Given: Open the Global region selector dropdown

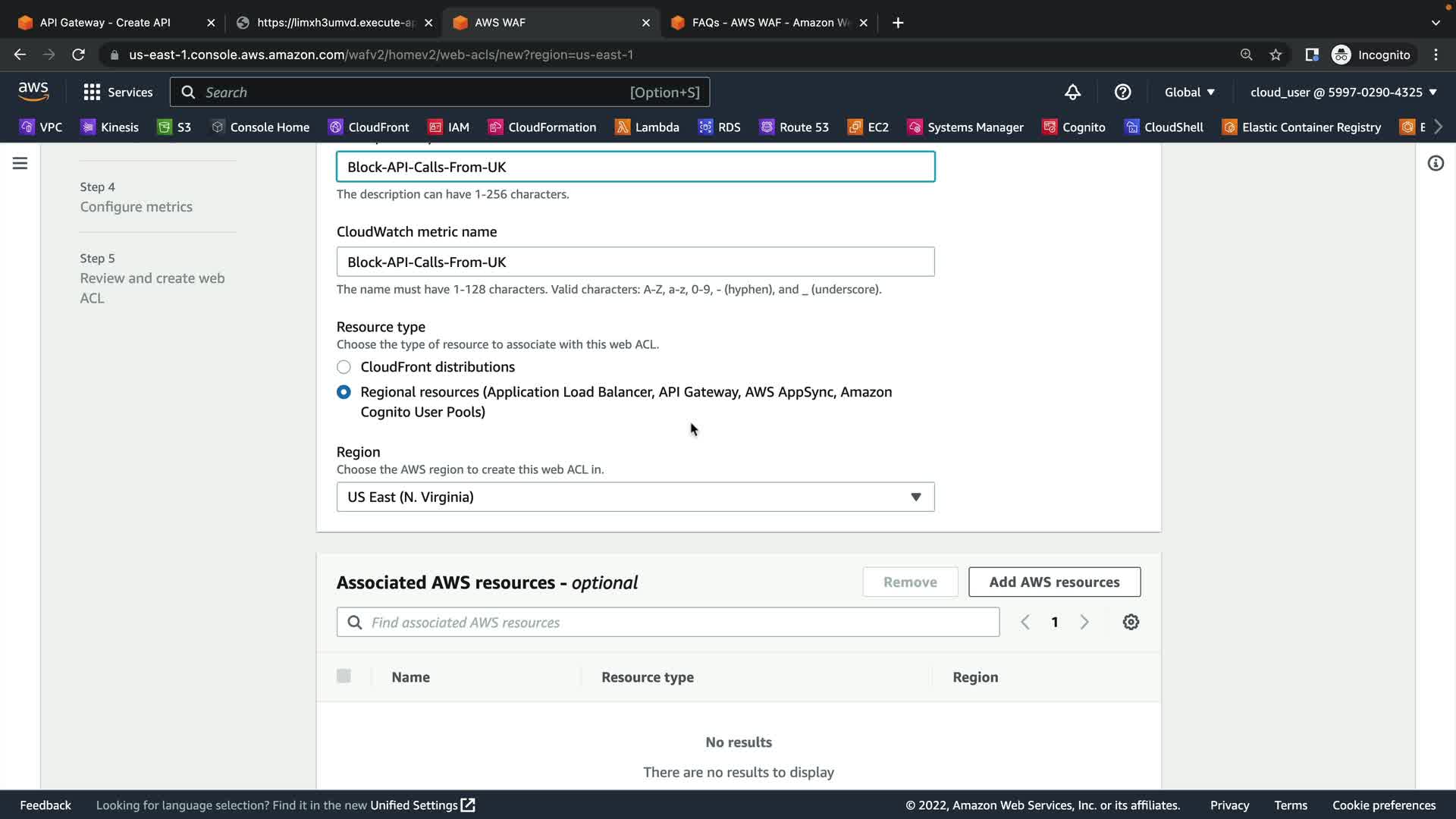Looking at the screenshot, I should tap(1189, 92).
